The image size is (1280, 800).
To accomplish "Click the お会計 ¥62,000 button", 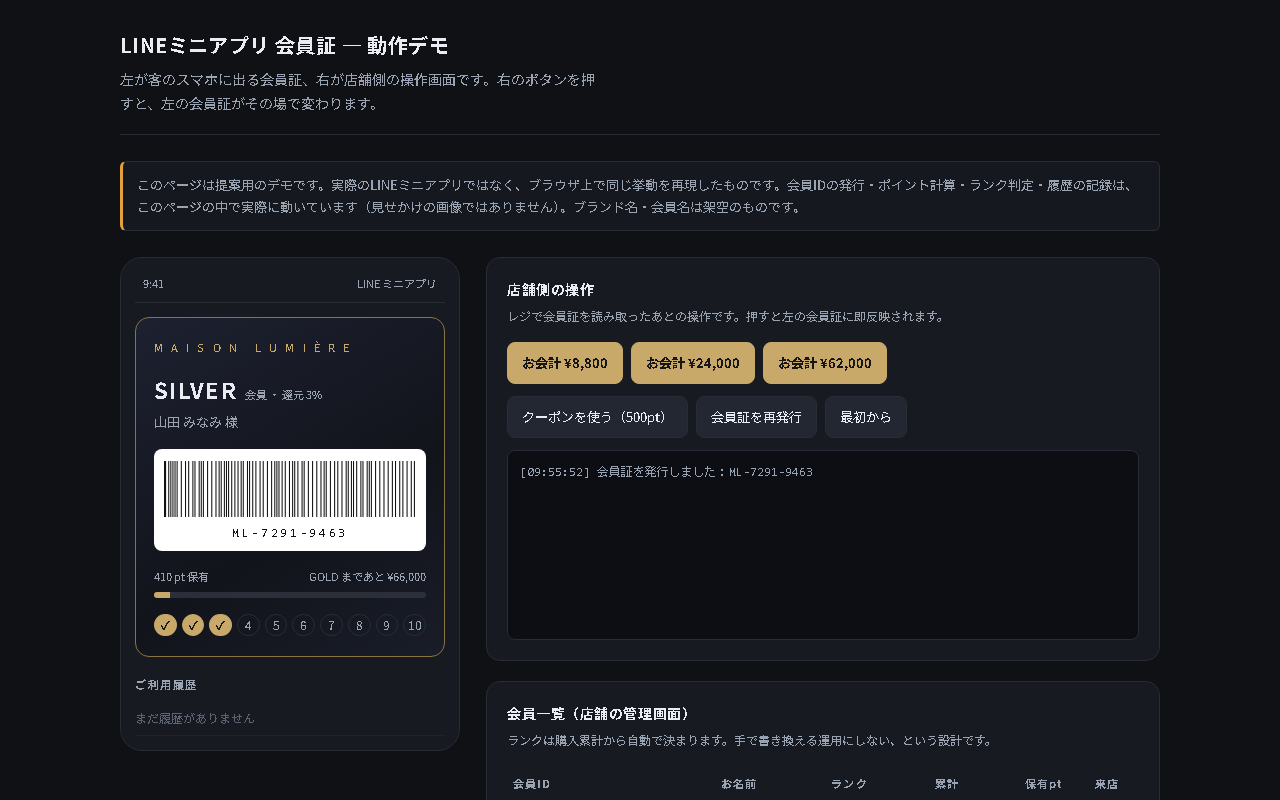I will point(825,363).
